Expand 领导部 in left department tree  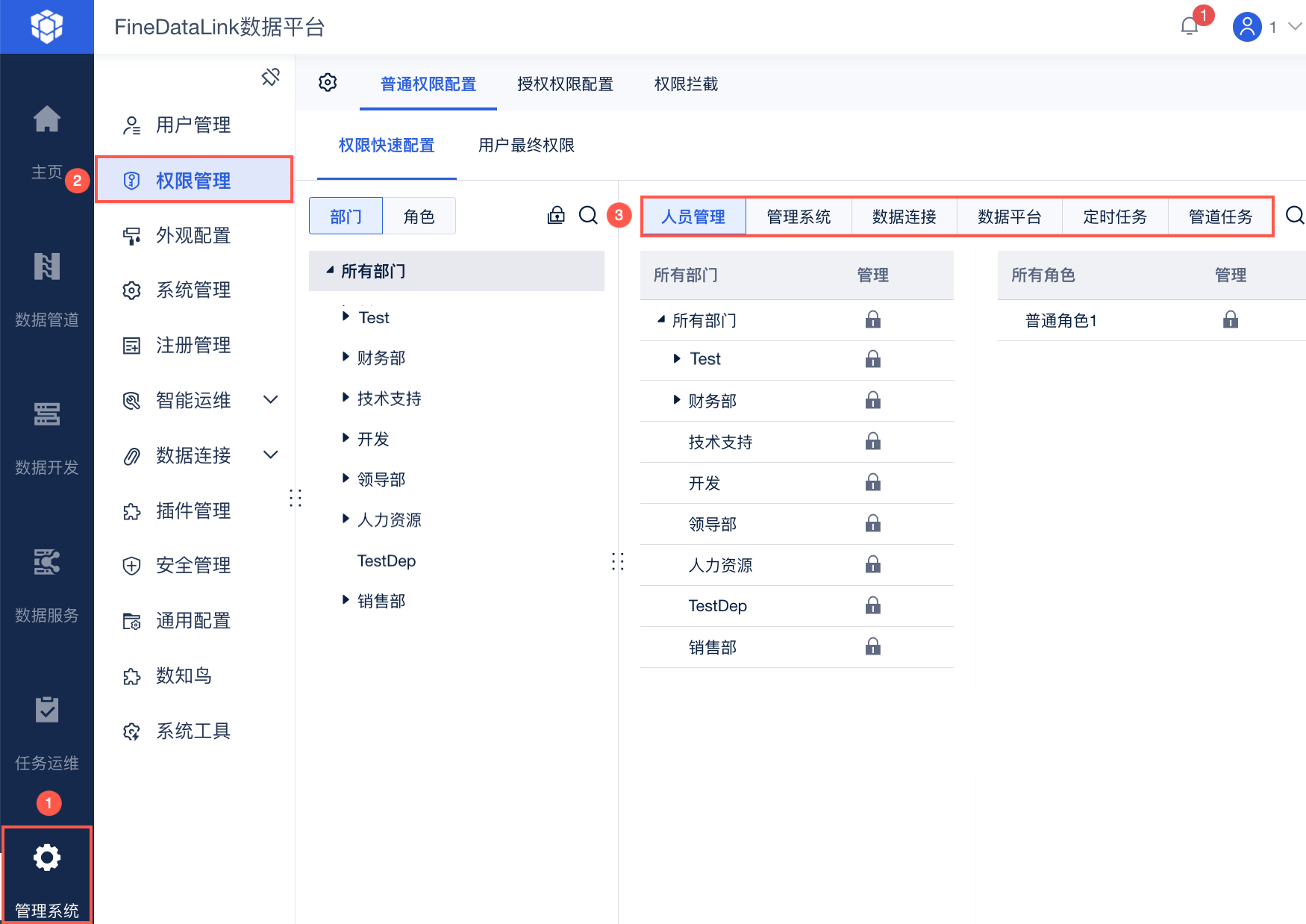coord(346,478)
